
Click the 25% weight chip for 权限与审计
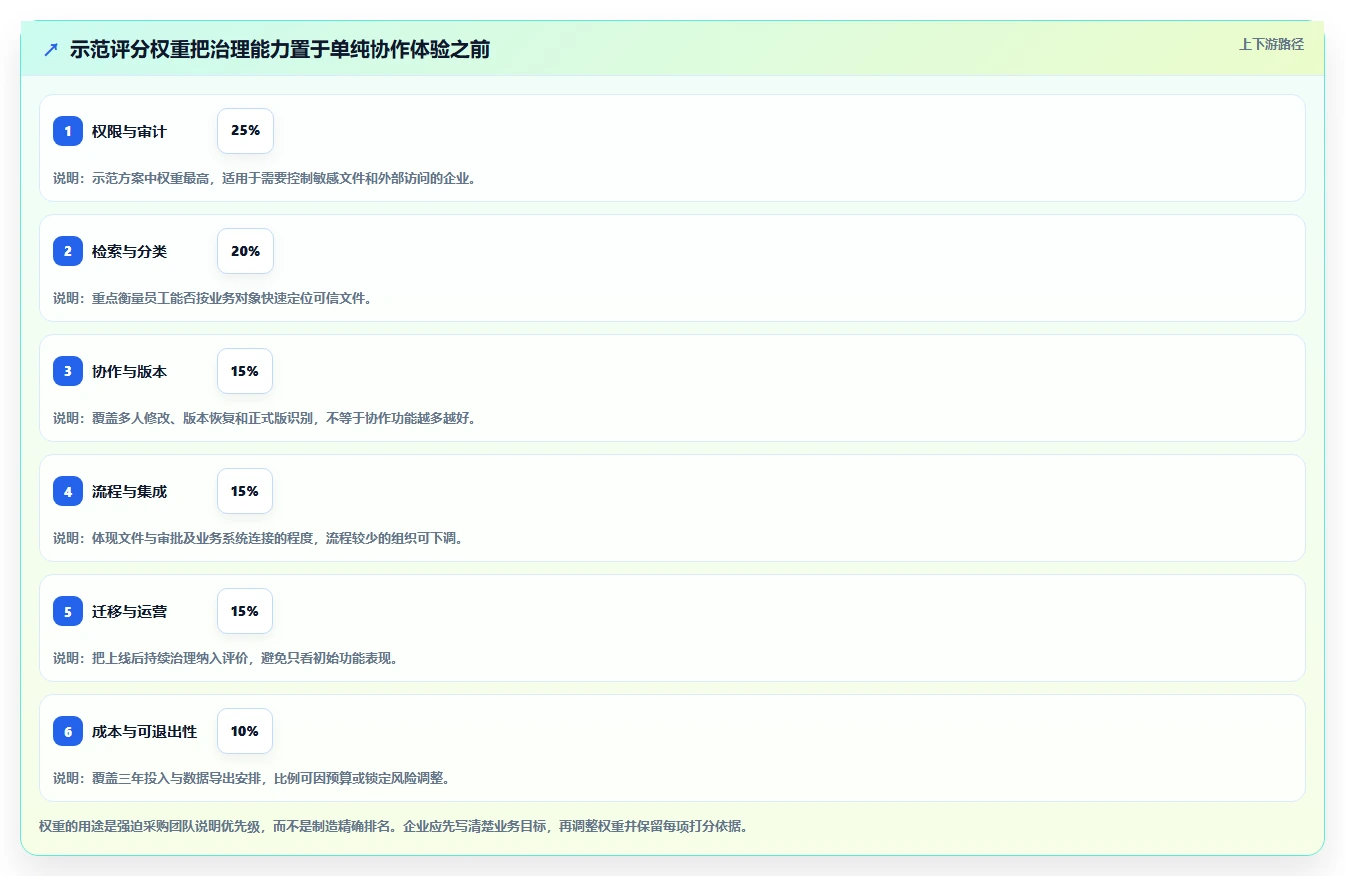[x=245, y=131]
